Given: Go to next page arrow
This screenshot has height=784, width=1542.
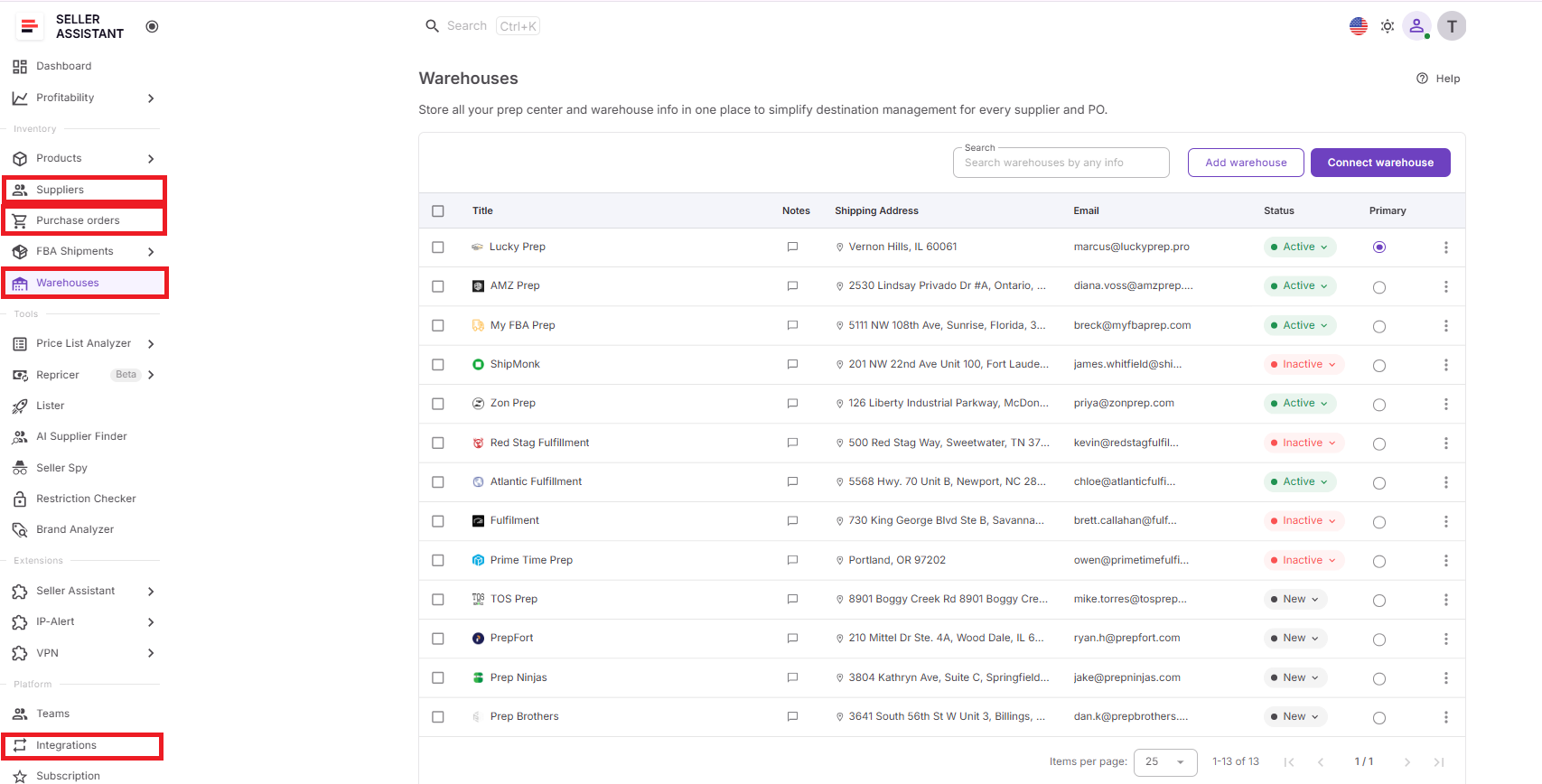Looking at the screenshot, I should (x=1406, y=762).
